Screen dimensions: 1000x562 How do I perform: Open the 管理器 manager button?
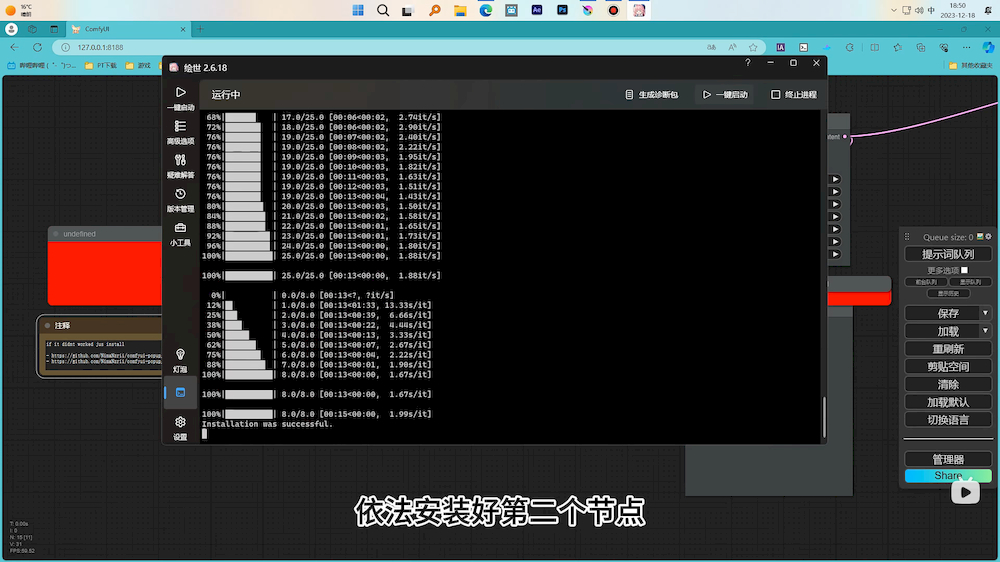click(x=947, y=459)
